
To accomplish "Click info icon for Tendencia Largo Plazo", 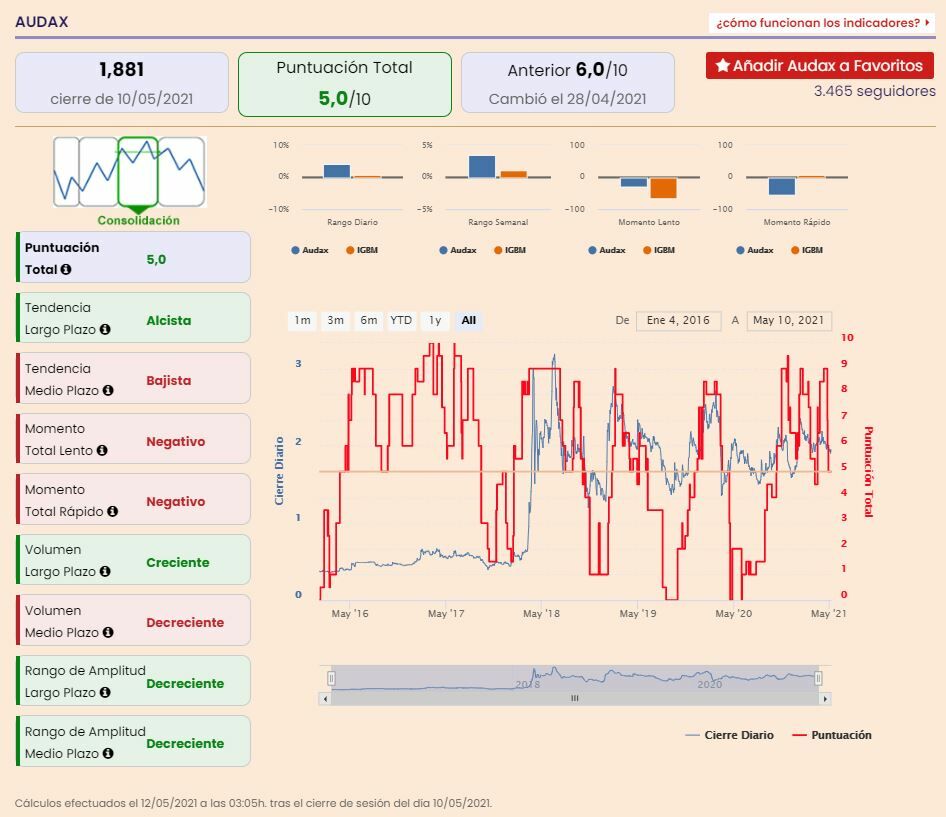I will (x=105, y=329).
